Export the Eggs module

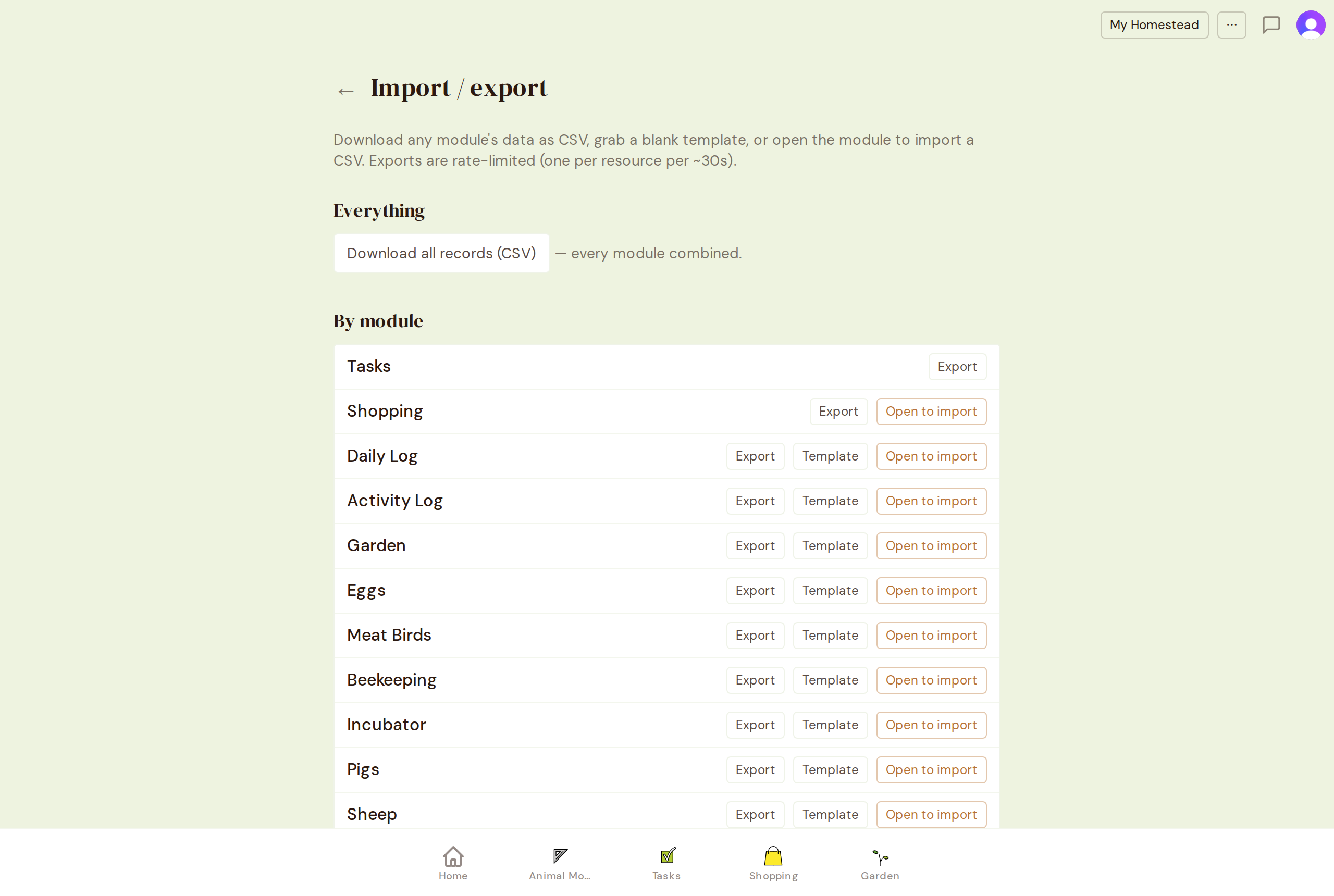pos(755,591)
